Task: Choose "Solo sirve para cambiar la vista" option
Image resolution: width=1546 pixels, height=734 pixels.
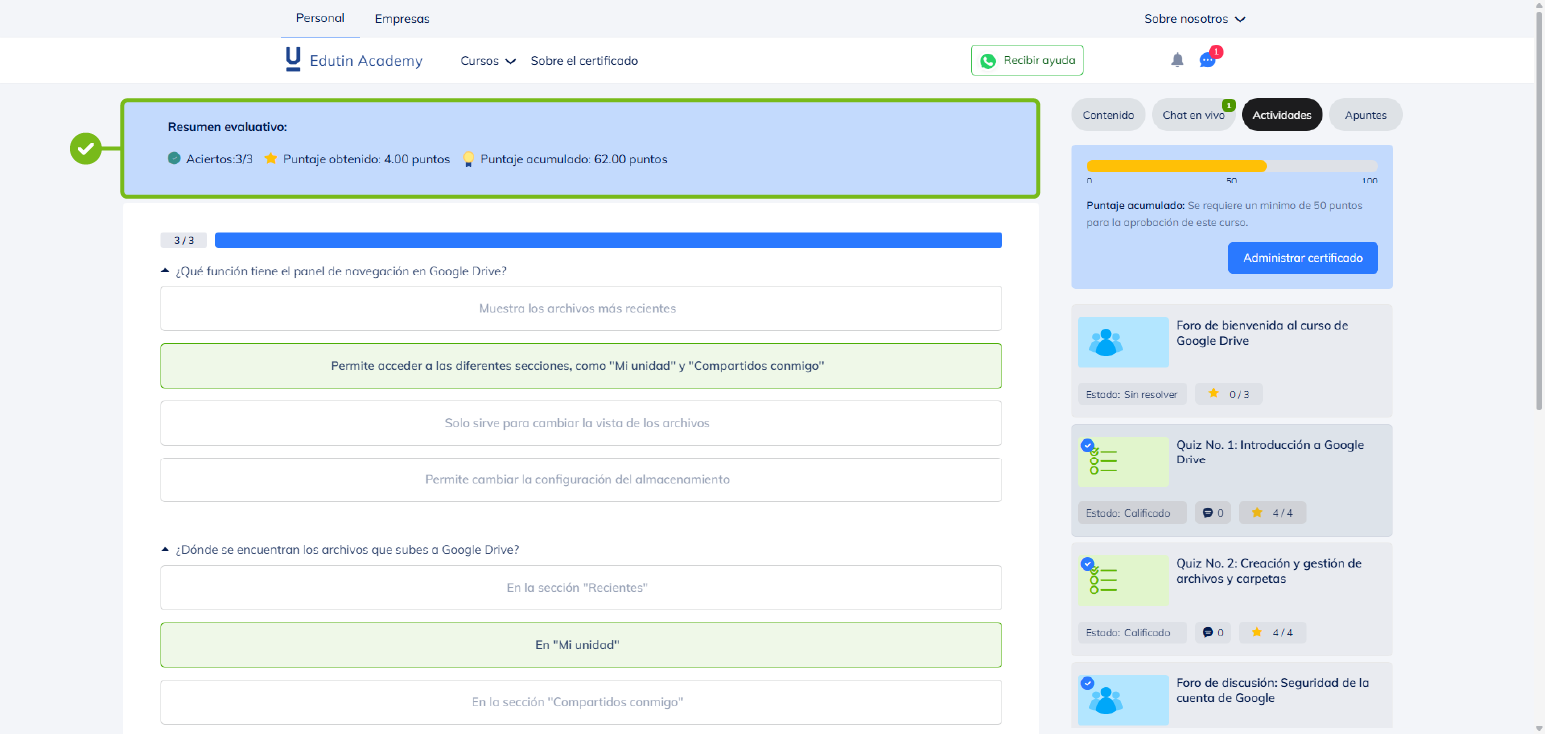Action: (580, 423)
